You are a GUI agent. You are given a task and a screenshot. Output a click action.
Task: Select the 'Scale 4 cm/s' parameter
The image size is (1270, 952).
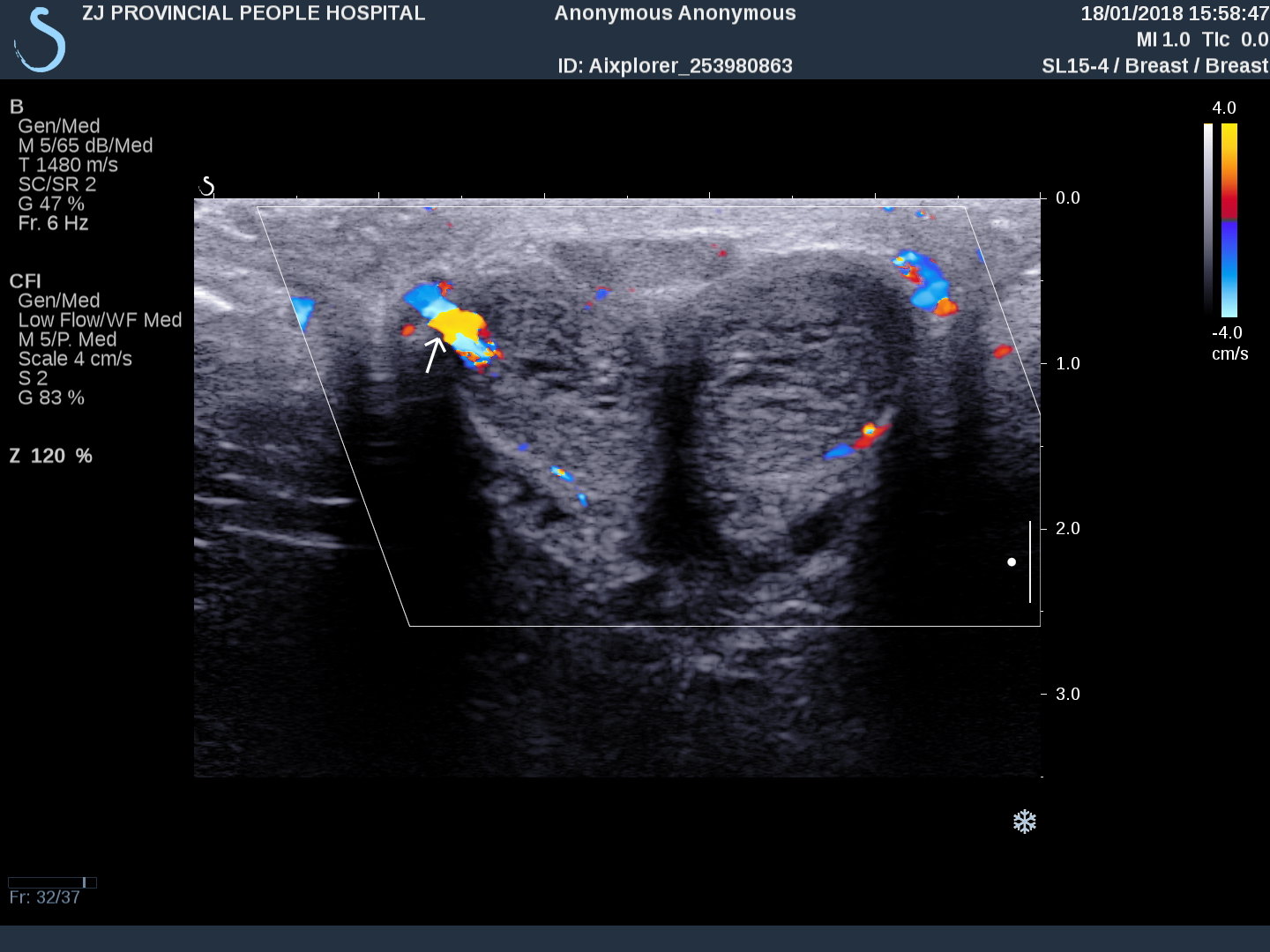75,359
